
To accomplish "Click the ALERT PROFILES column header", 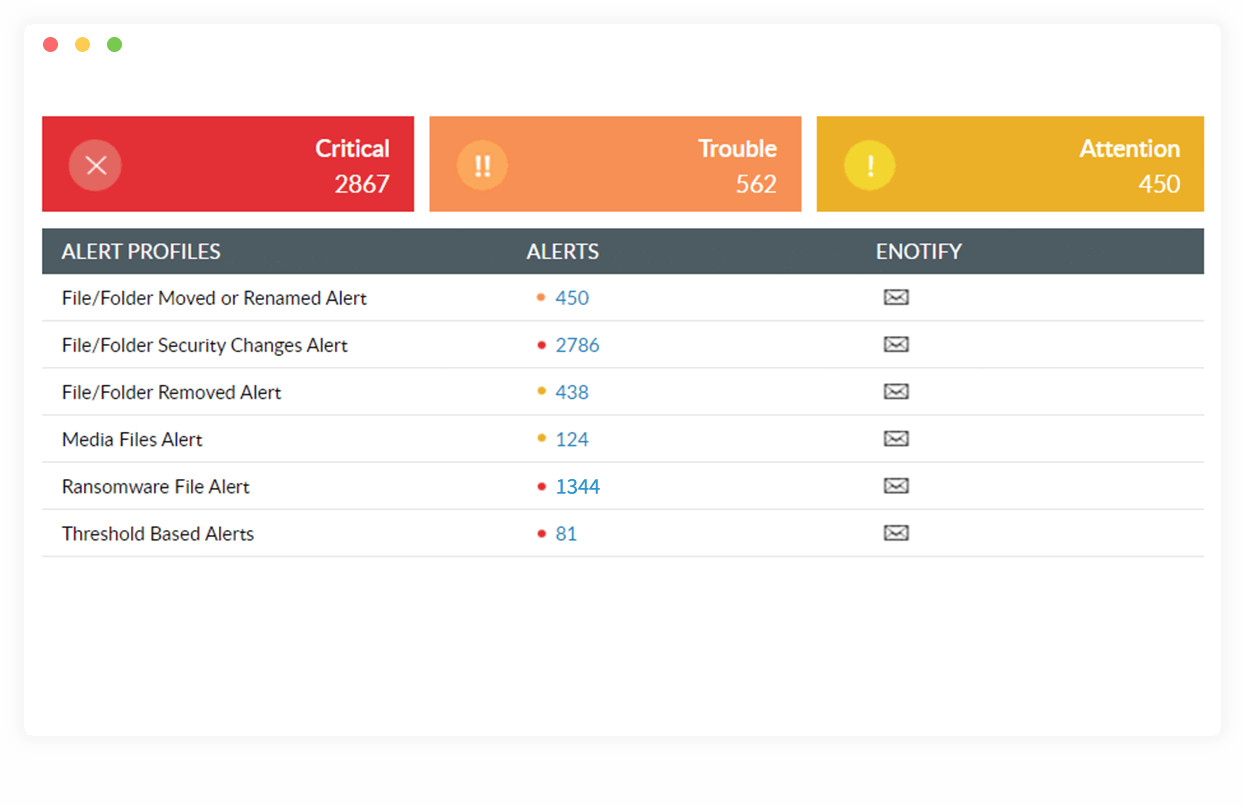I will (141, 251).
